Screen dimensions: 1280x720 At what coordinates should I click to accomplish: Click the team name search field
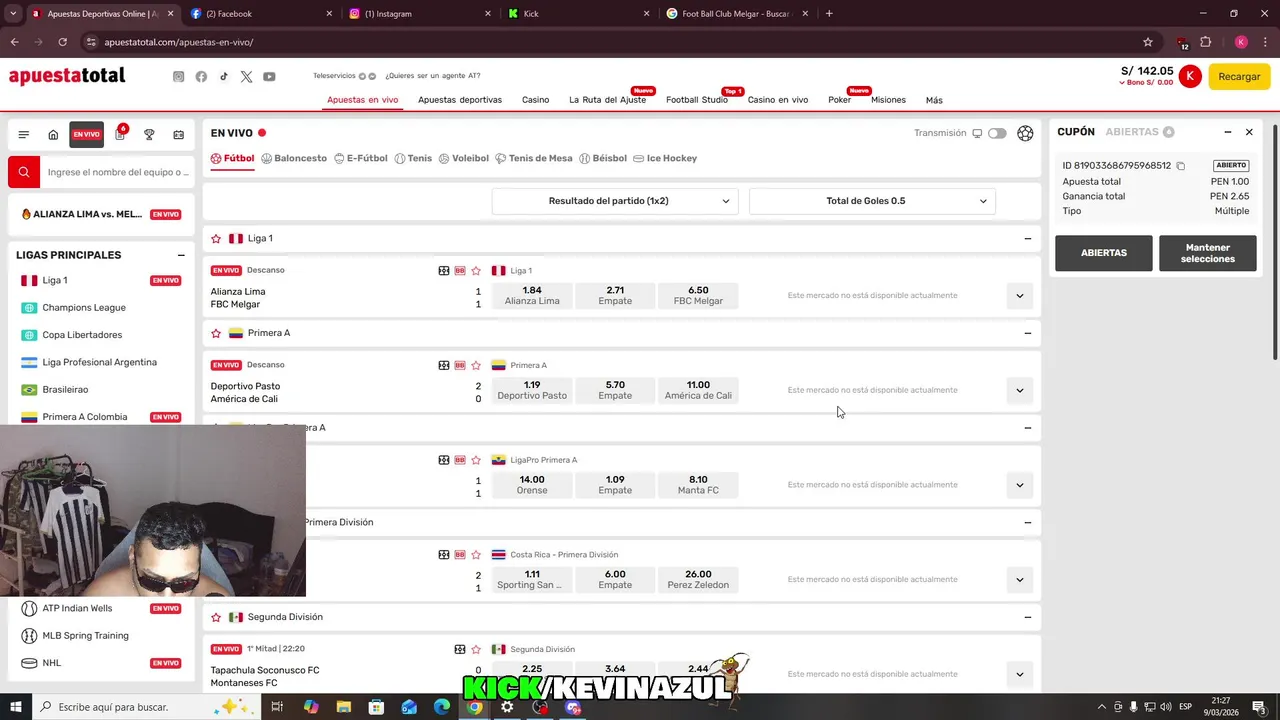116,172
